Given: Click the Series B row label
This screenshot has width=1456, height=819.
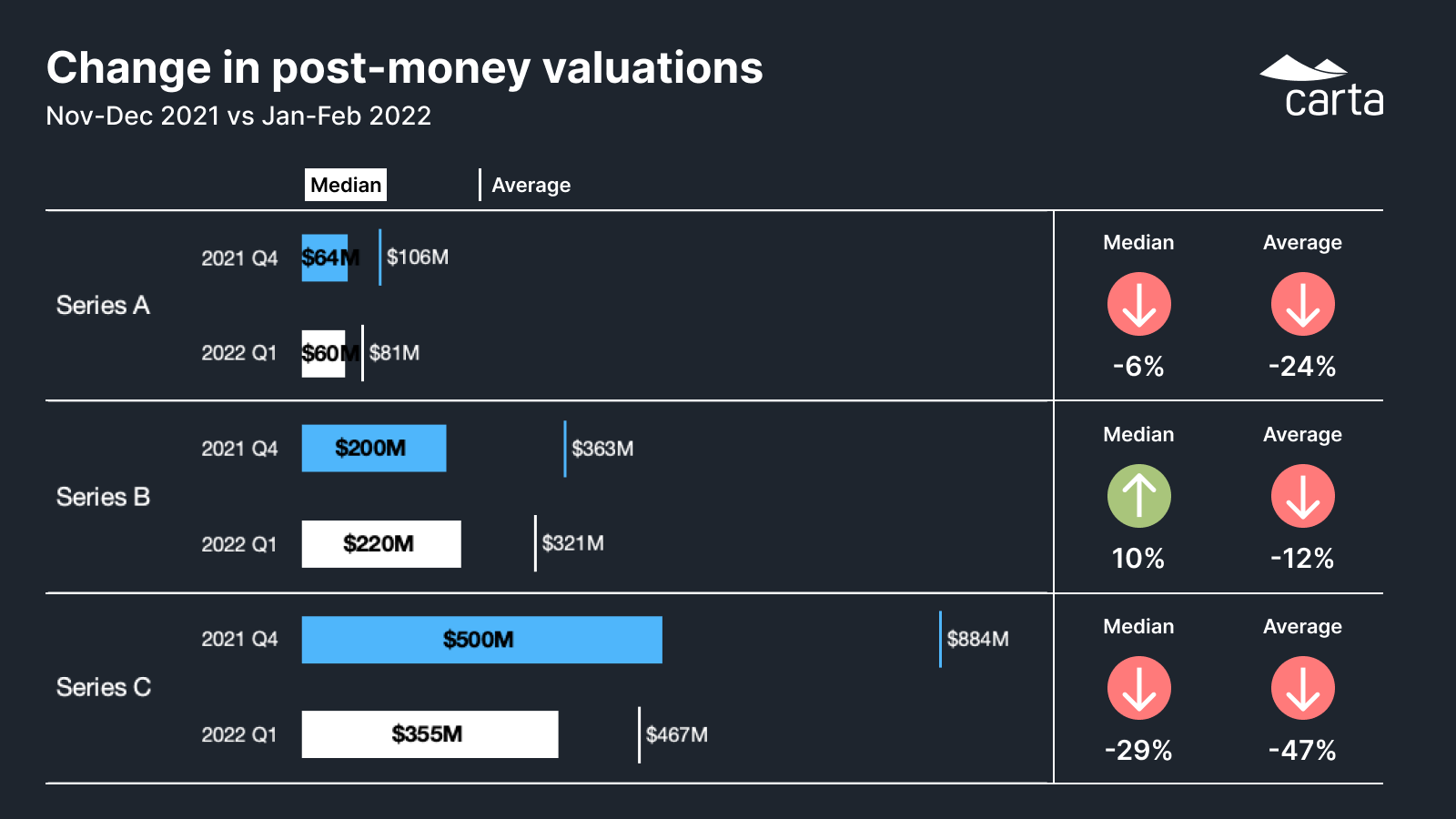Looking at the screenshot, I should point(103,497).
